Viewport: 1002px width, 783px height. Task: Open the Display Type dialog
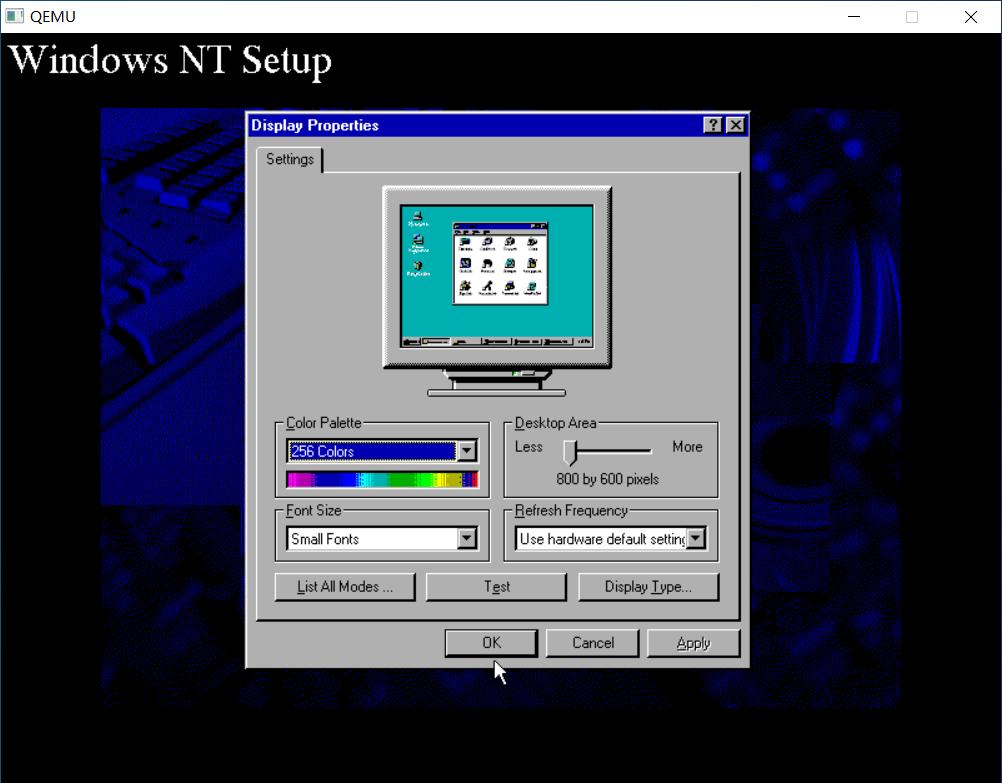point(648,587)
